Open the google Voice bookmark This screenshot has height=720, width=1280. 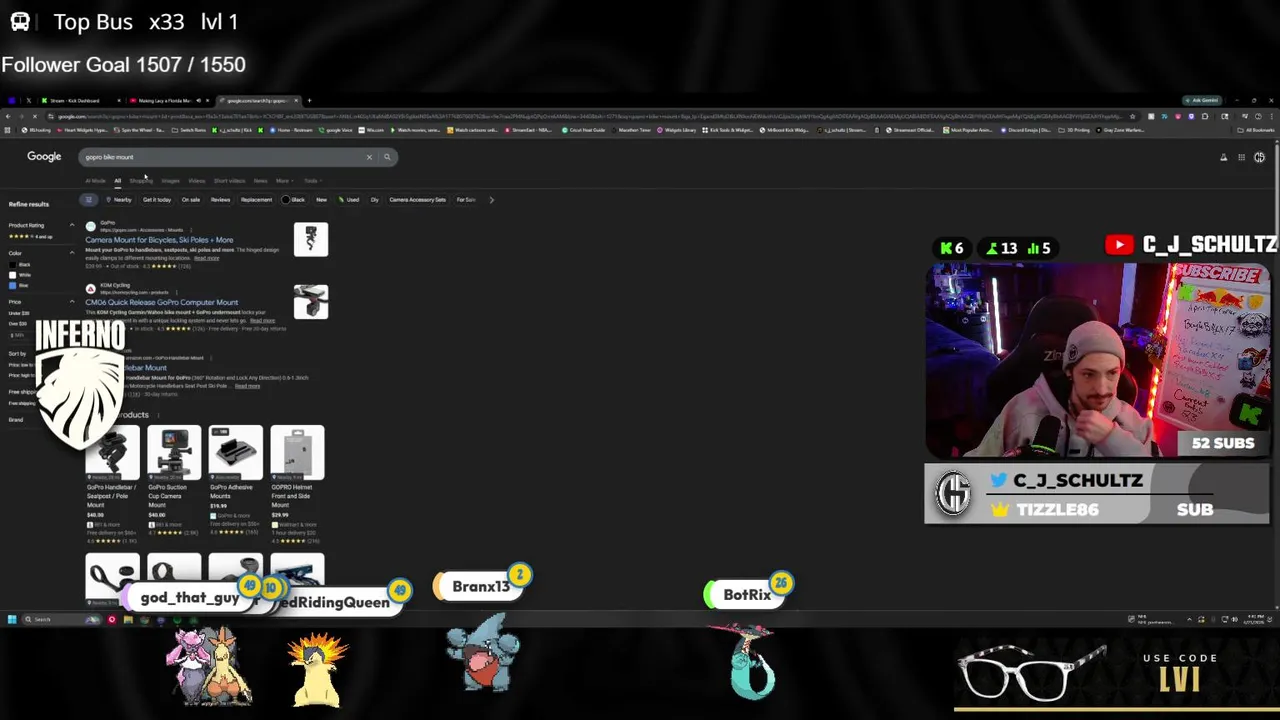(x=335, y=130)
